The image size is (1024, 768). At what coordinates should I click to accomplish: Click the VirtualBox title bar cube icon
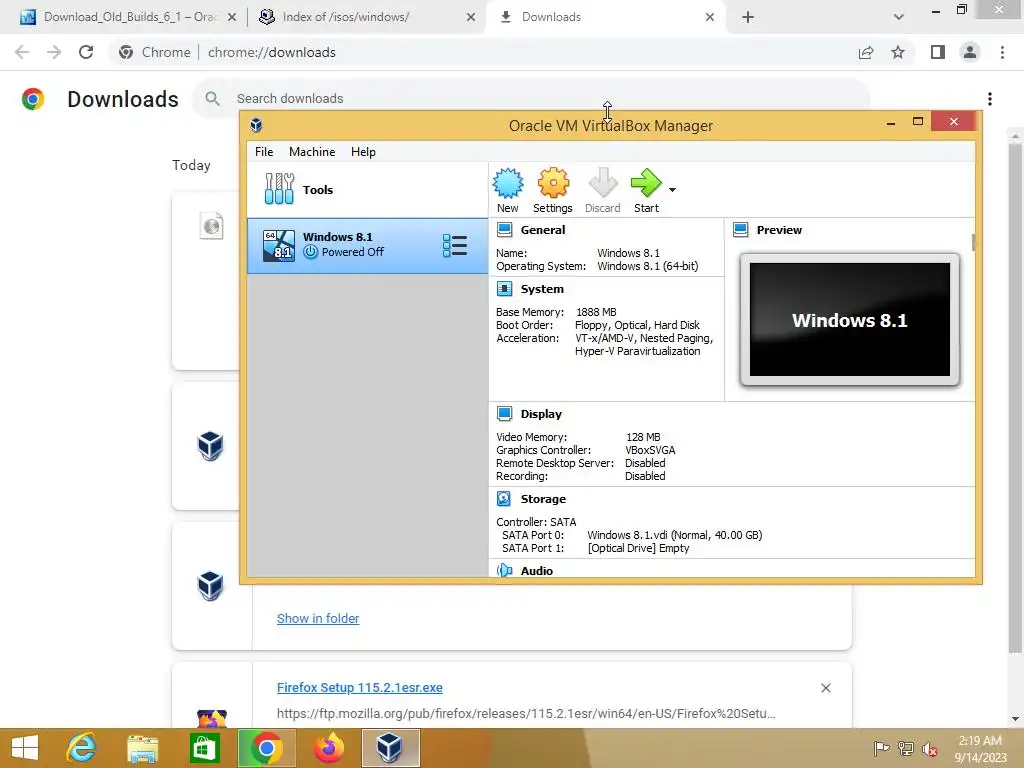(256, 125)
